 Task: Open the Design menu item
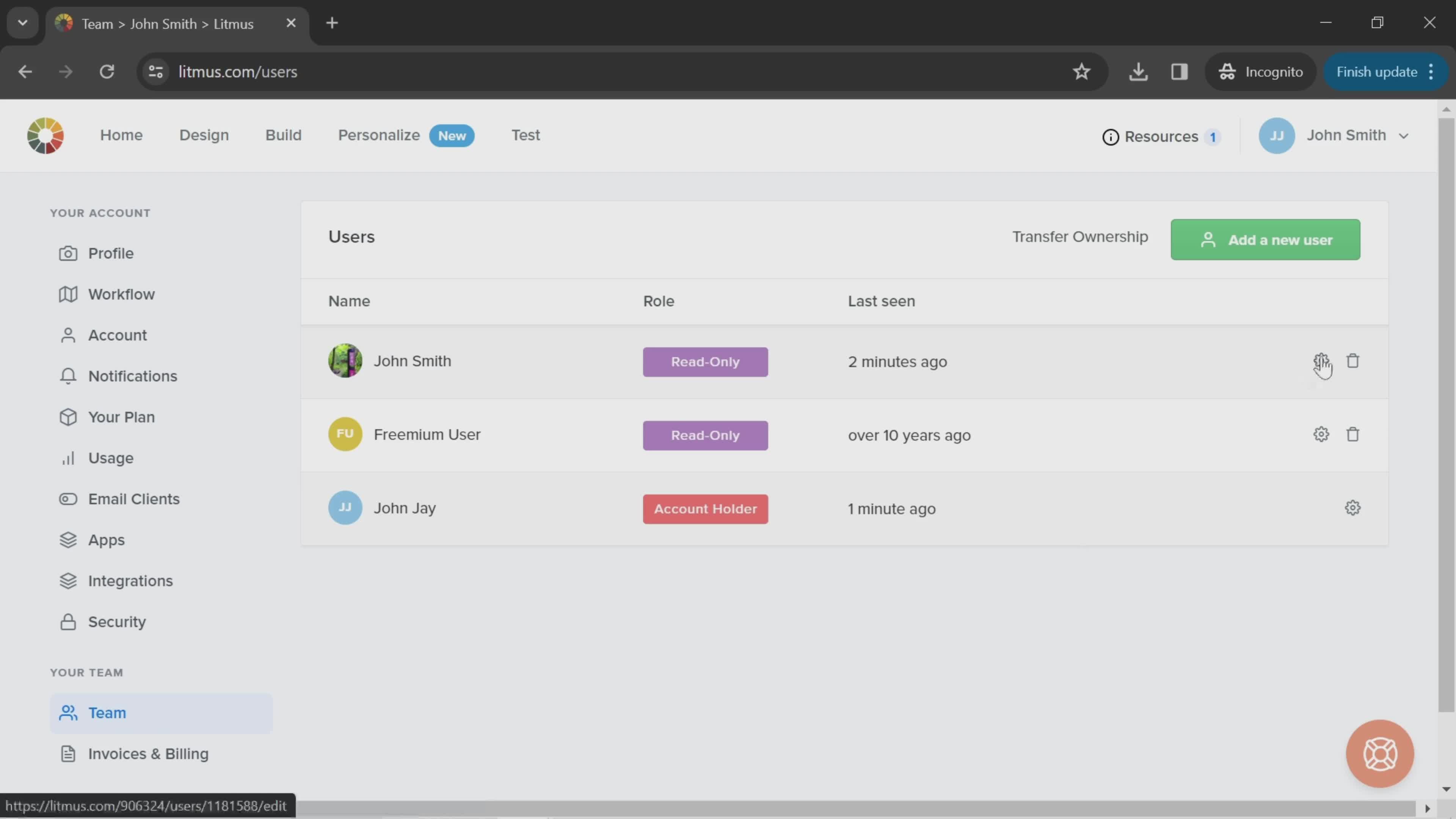pyautogui.click(x=204, y=135)
